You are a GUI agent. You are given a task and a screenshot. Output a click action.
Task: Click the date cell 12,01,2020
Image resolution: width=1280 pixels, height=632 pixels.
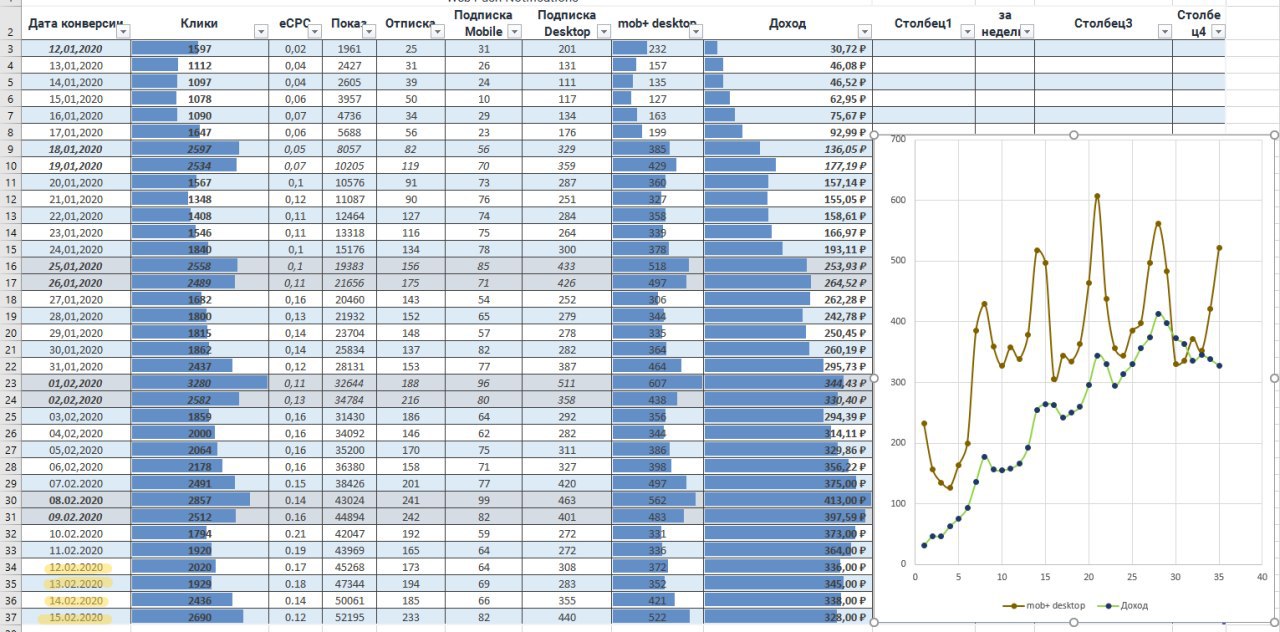pos(76,48)
